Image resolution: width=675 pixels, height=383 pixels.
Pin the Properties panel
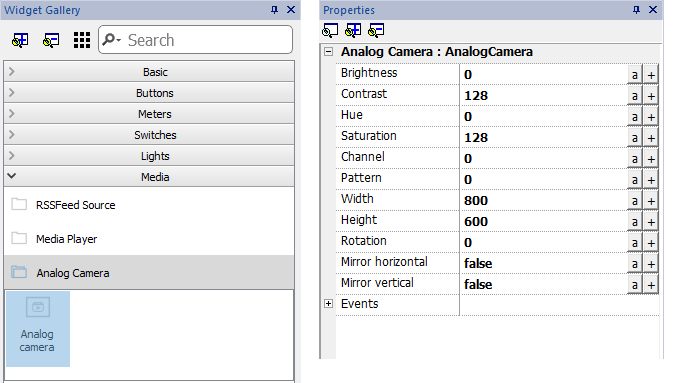click(636, 9)
